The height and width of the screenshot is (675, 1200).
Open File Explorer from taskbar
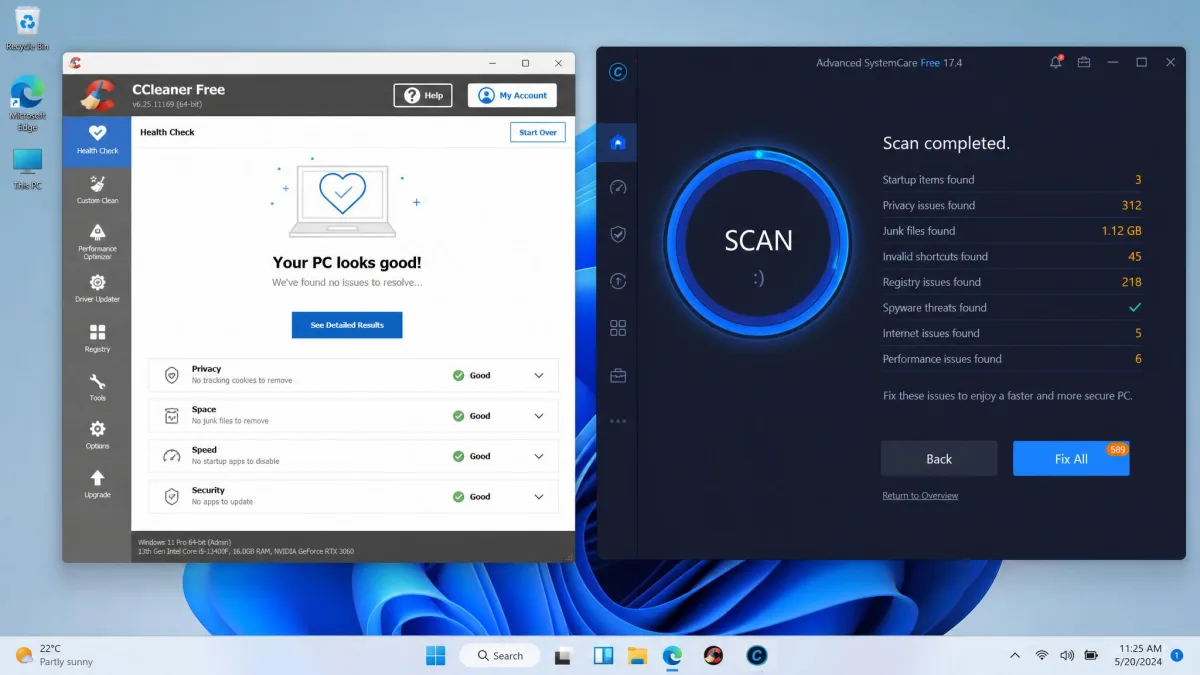637,655
